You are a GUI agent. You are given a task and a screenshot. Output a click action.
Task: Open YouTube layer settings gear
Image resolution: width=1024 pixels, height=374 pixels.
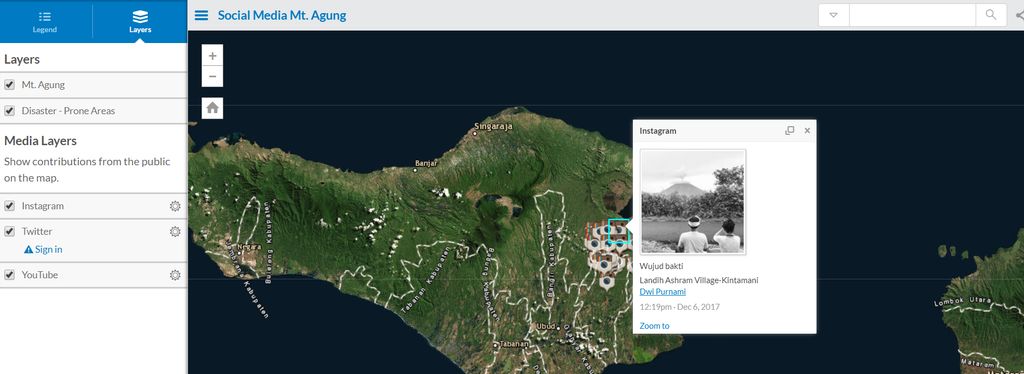[174, 275]
